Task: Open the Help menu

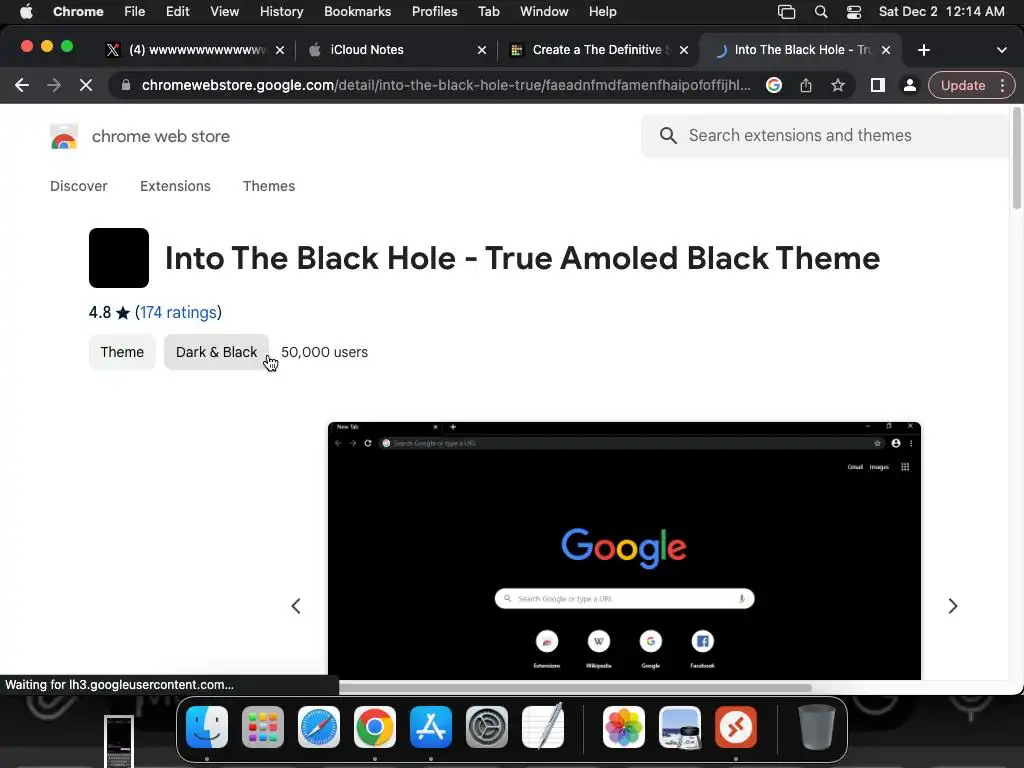Action: 602,12
